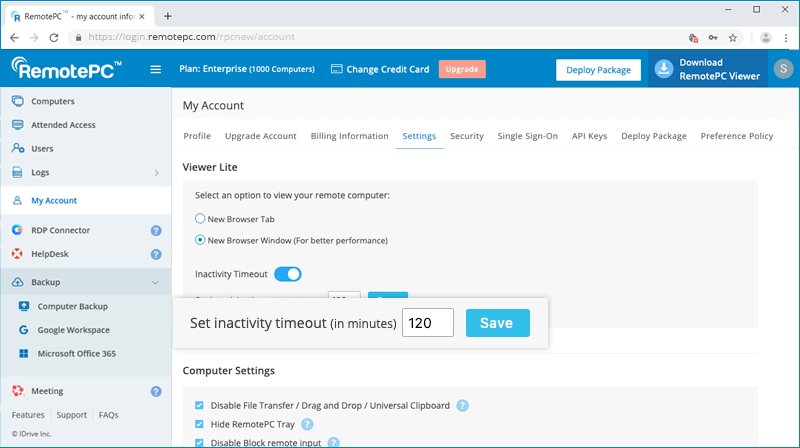Collapse the Backup sidebar section
800x448 pixels.
point(155,283)
